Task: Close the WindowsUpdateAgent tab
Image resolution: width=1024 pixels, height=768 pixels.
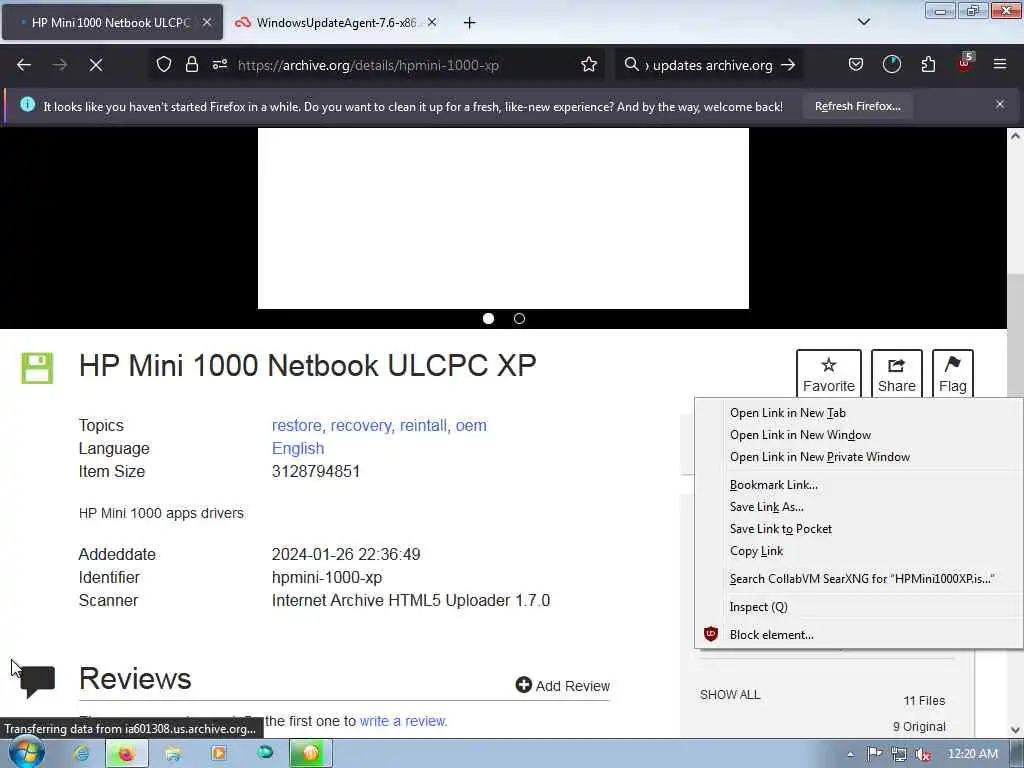Action: (432, 23)
